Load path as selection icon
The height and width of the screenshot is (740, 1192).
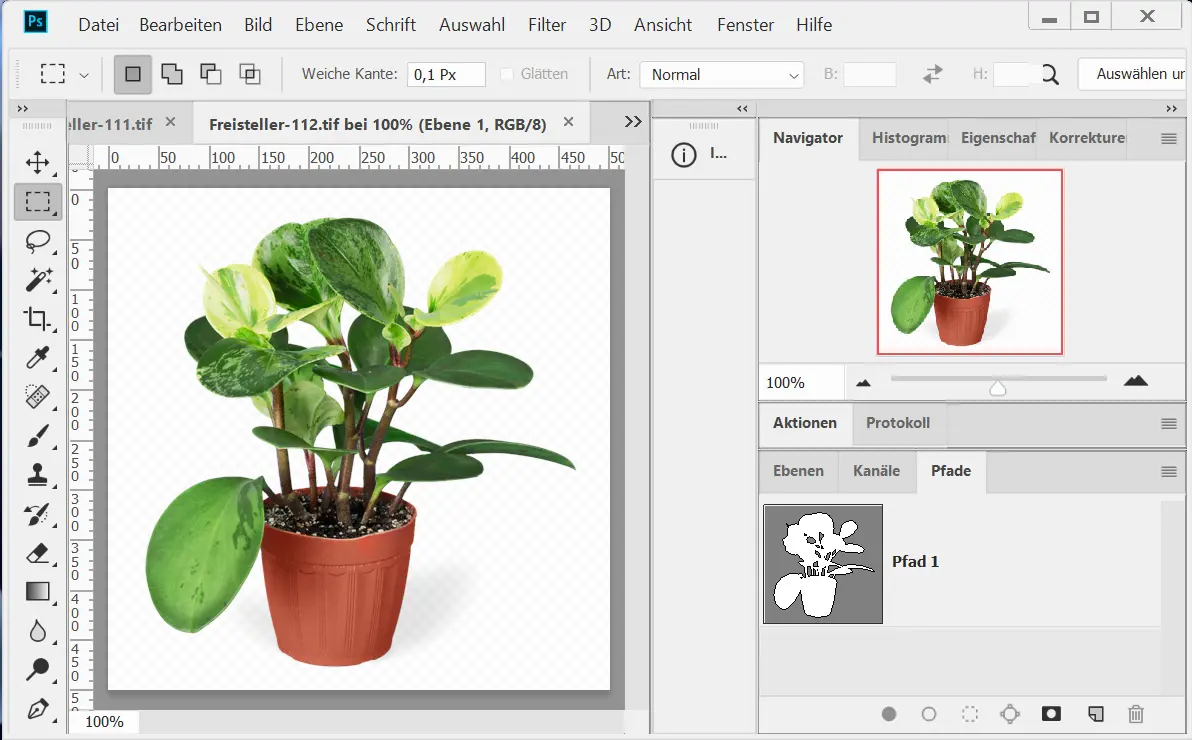(969, 714)
